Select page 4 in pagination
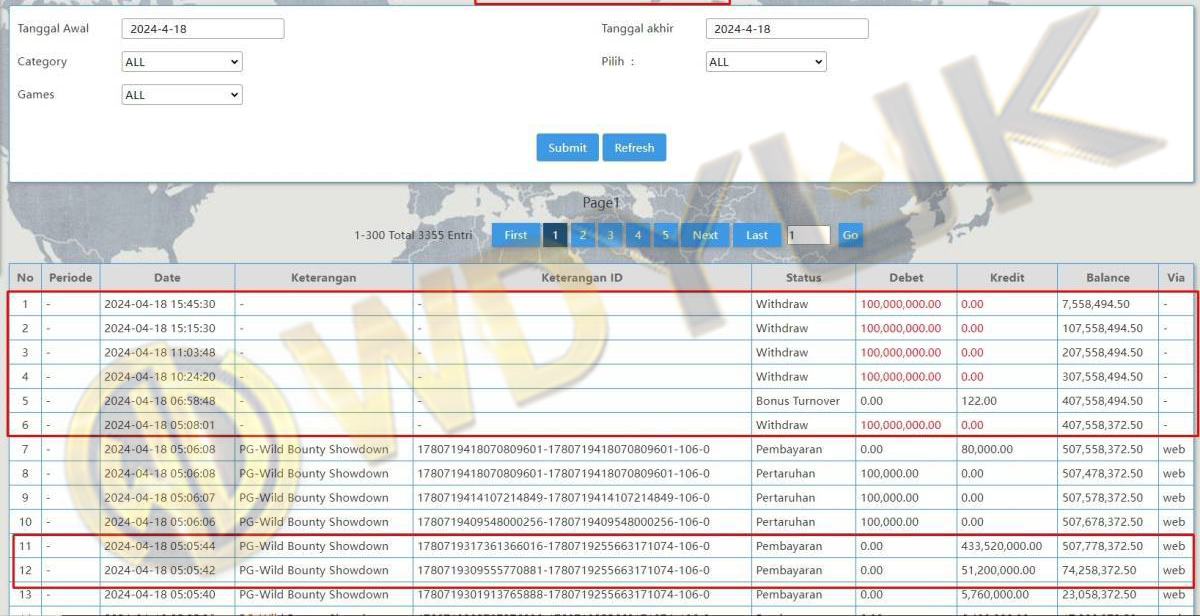 (638, 235)
